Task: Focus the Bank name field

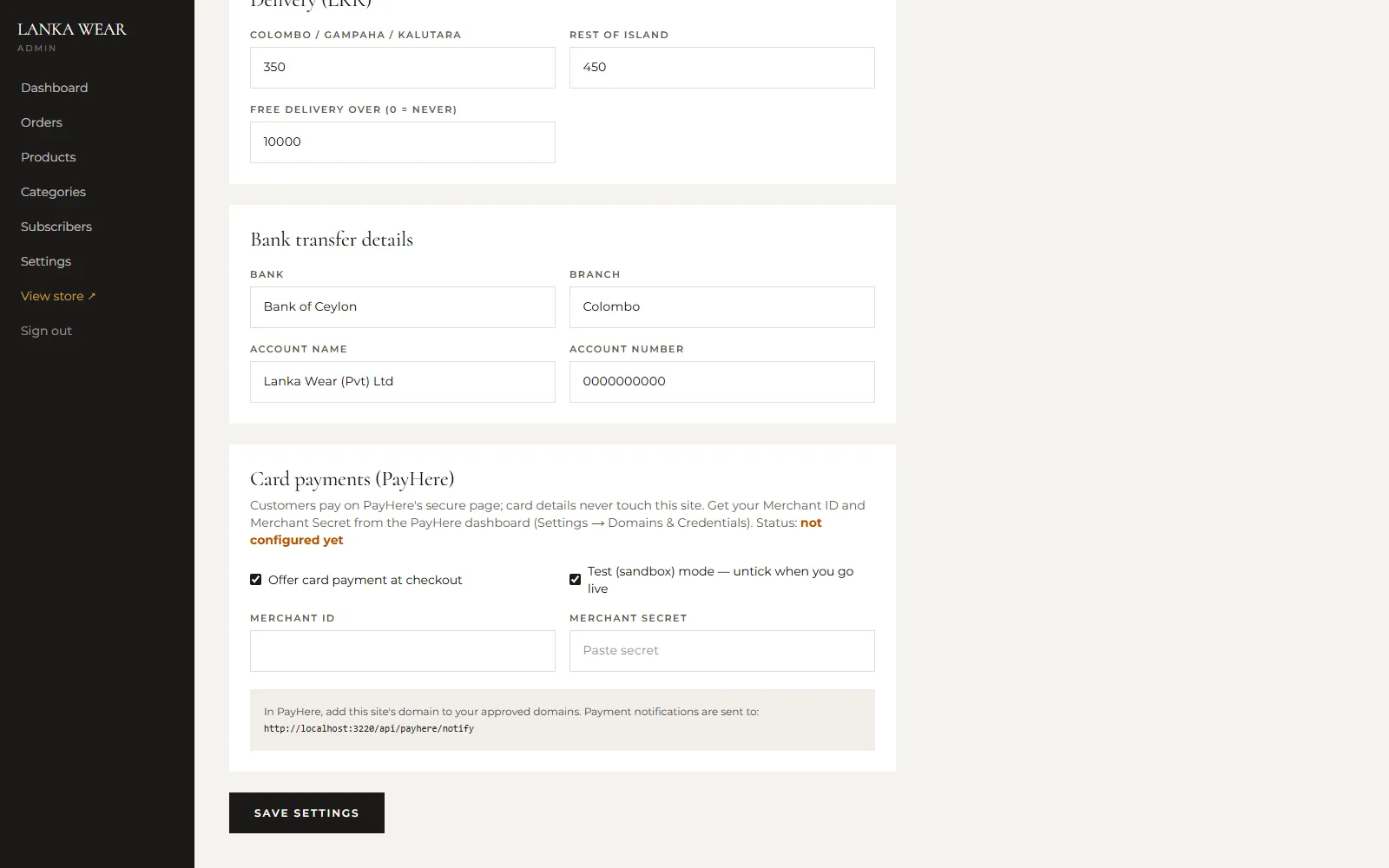Action: [x=403, y=307]
